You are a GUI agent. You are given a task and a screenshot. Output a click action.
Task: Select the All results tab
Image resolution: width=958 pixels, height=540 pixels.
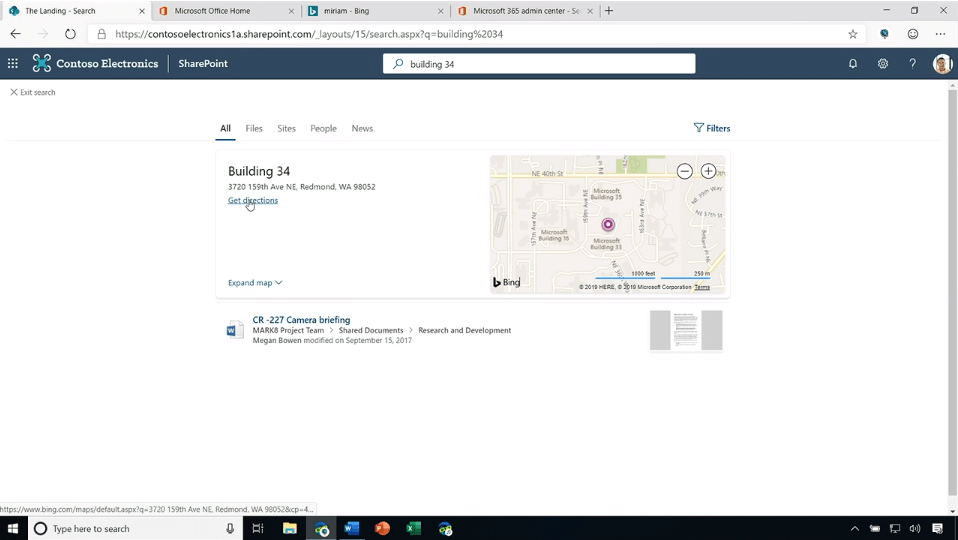225,128
